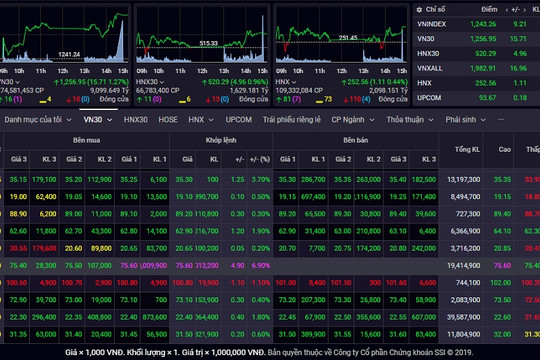Viewport: 540px width, 360px height.
Task: Click the Cao column header
Action: pos(505,150)
